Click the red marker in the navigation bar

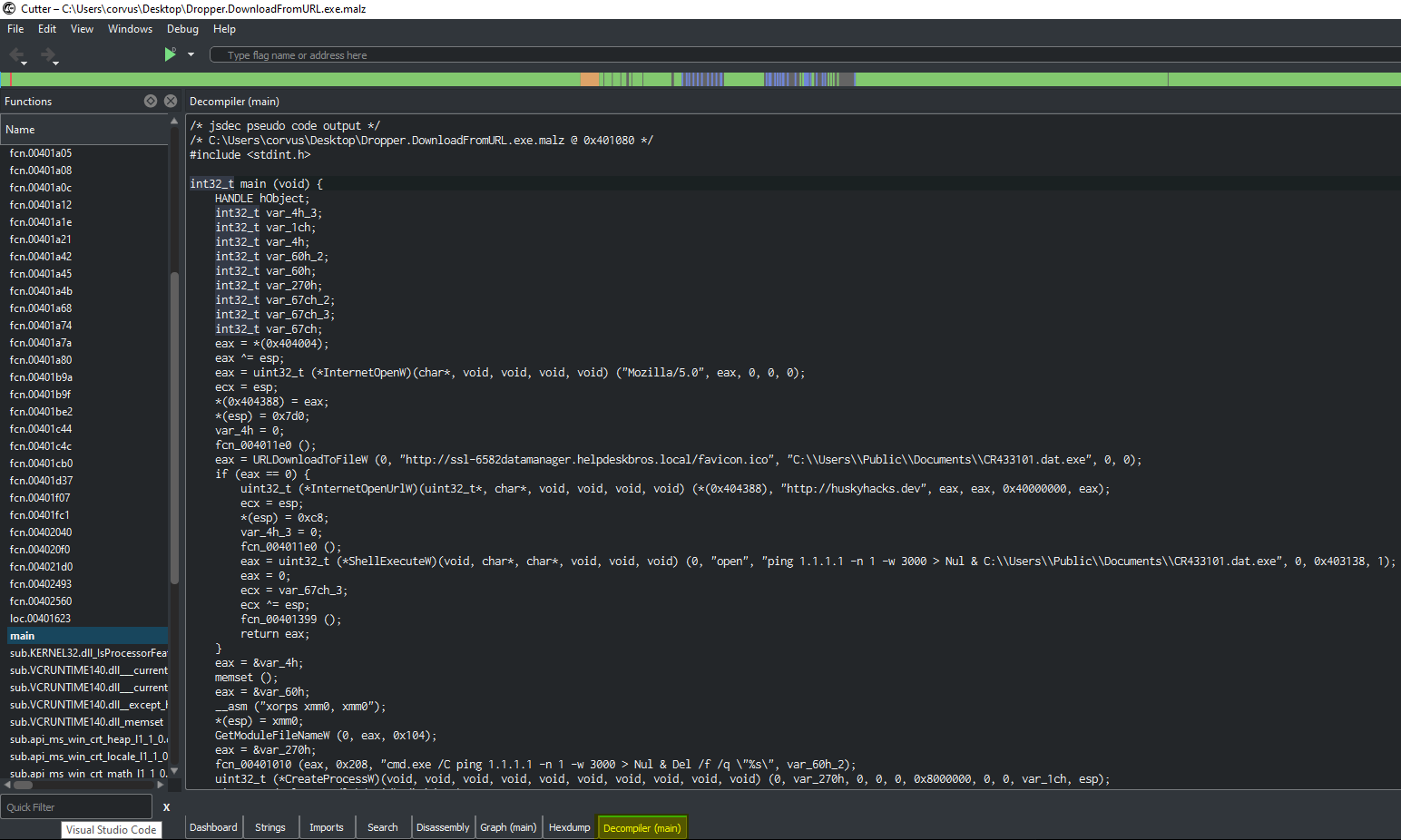pyautogui.click(x=12, y=80)
